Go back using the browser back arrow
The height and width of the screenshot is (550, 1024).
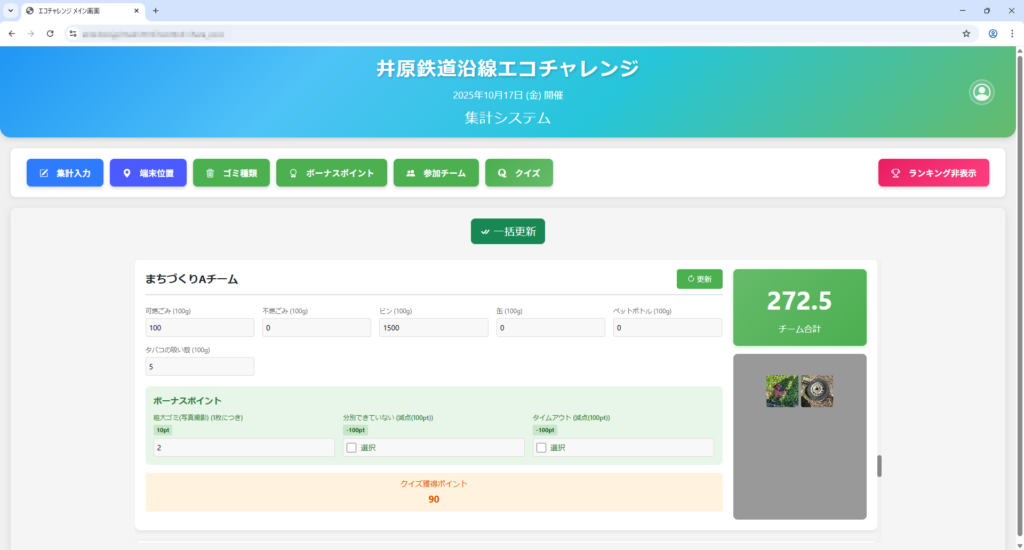[x=11, y=33]
